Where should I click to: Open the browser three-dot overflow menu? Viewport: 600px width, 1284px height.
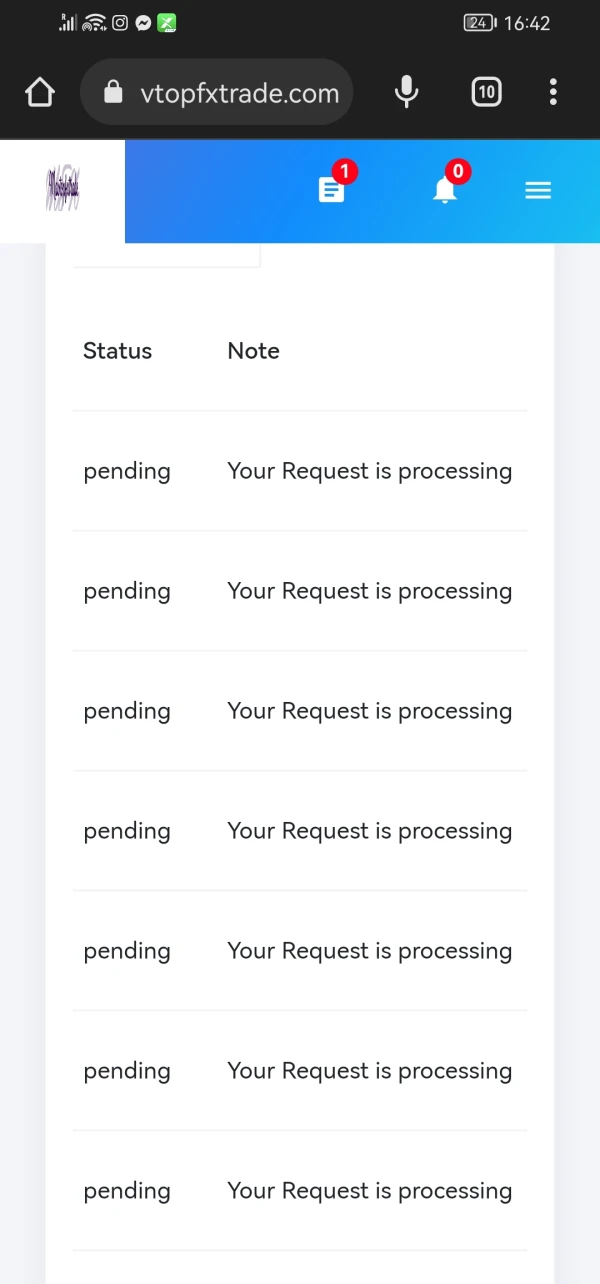point(553,93)
